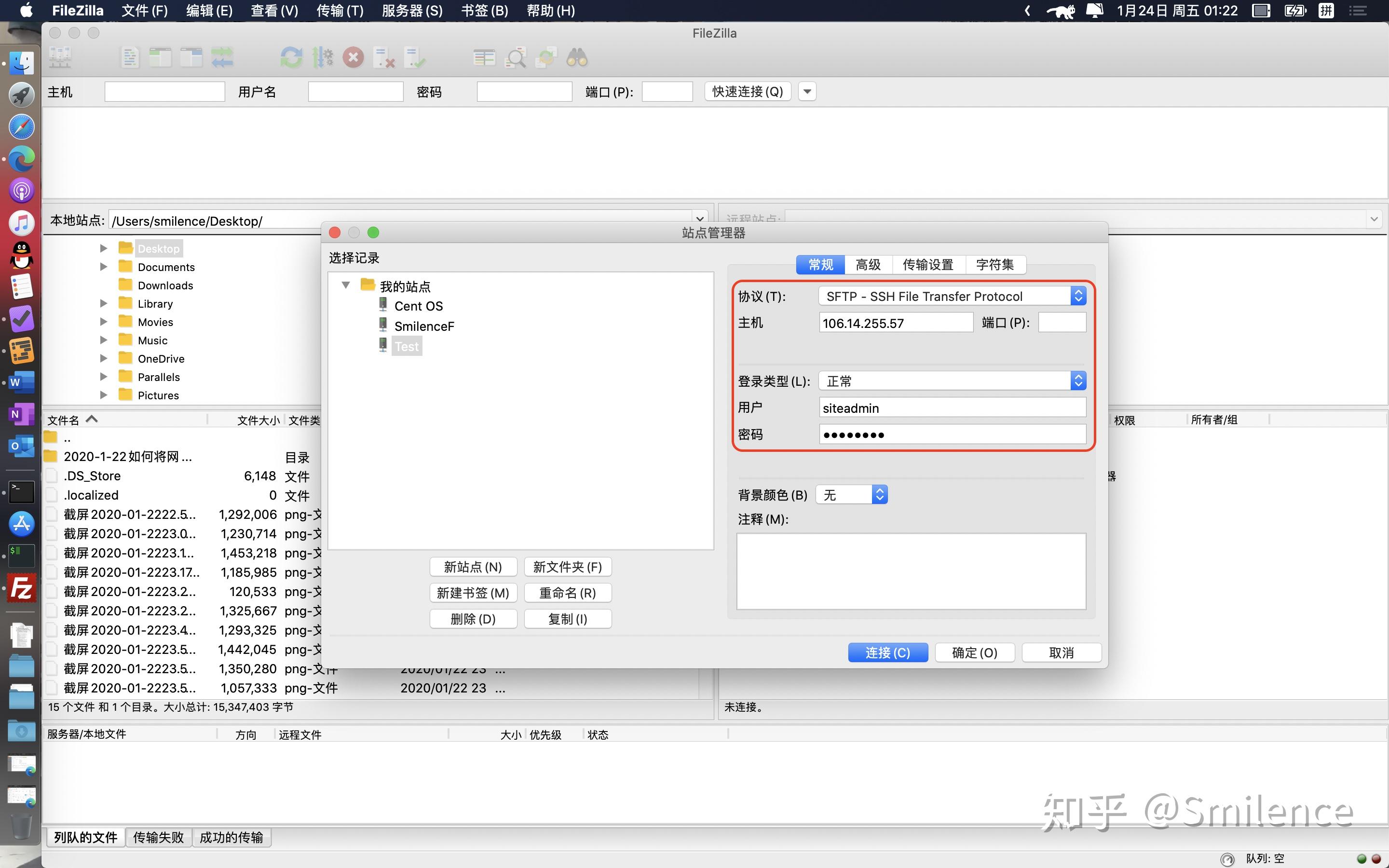
Task: Toggle synchronized browsing icon
Action: pos(546,57)
